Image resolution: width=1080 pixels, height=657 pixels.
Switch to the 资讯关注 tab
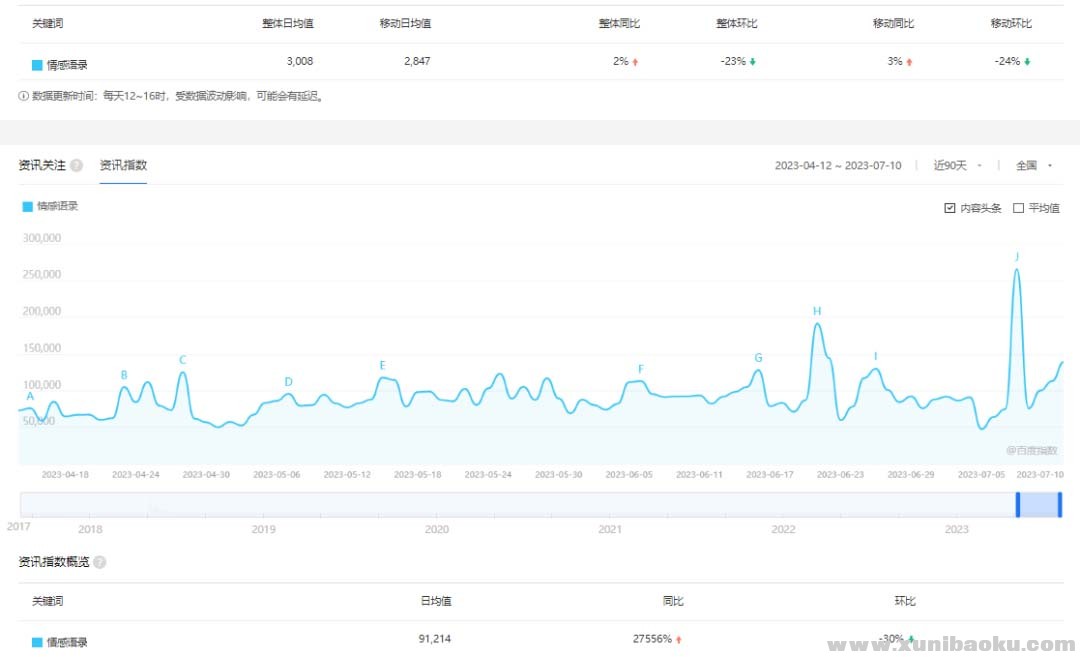point(42,166)
